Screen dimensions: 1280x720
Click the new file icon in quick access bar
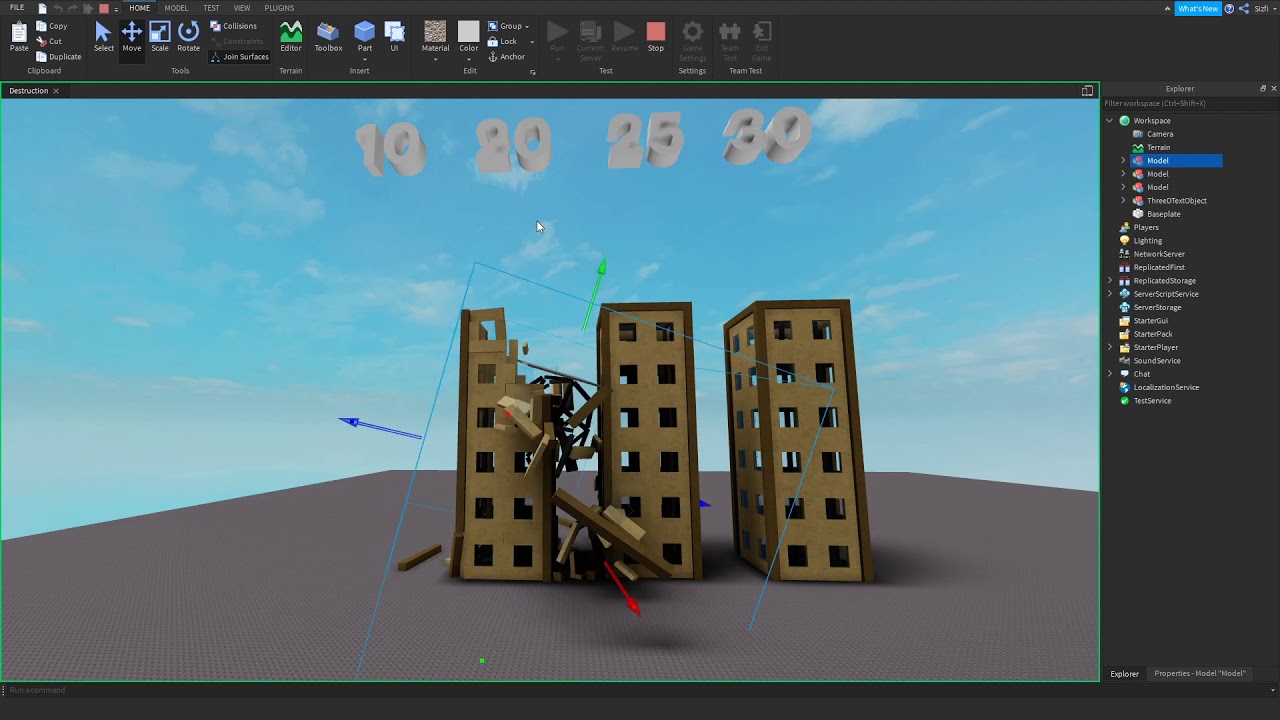42,8
